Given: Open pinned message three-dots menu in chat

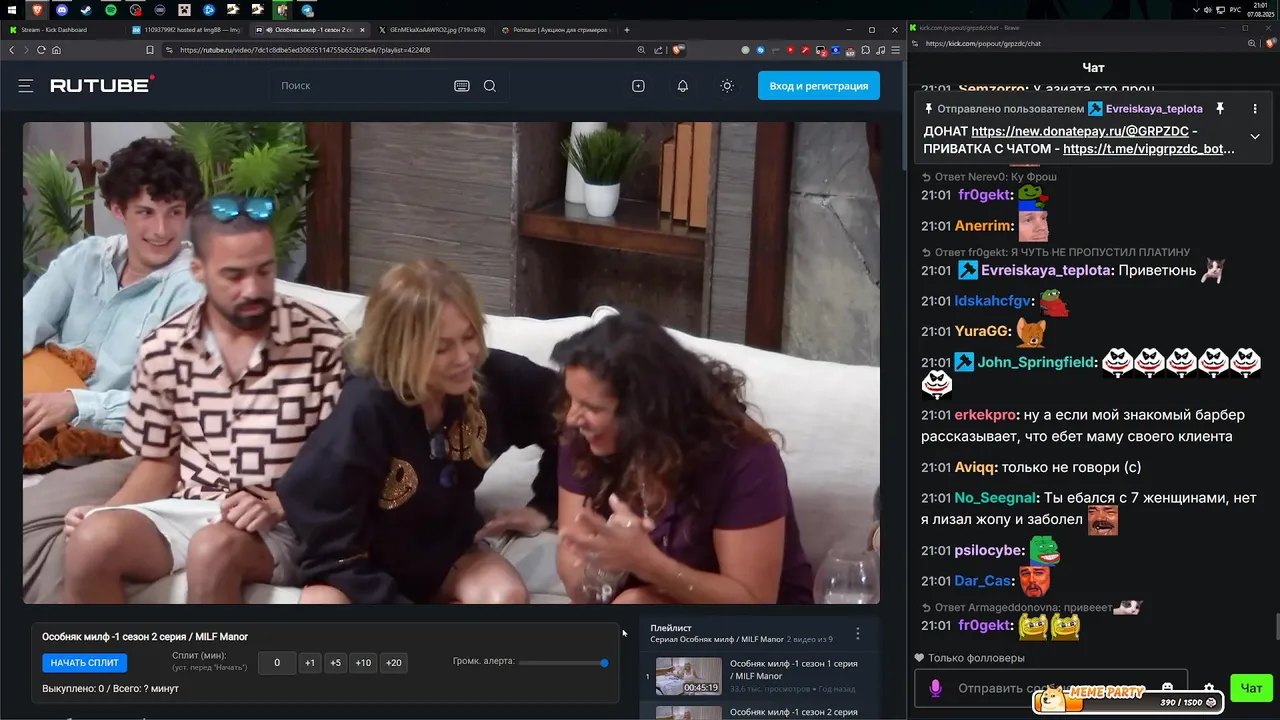Looking at the screenshot, I should click(x=1255, y=109).
